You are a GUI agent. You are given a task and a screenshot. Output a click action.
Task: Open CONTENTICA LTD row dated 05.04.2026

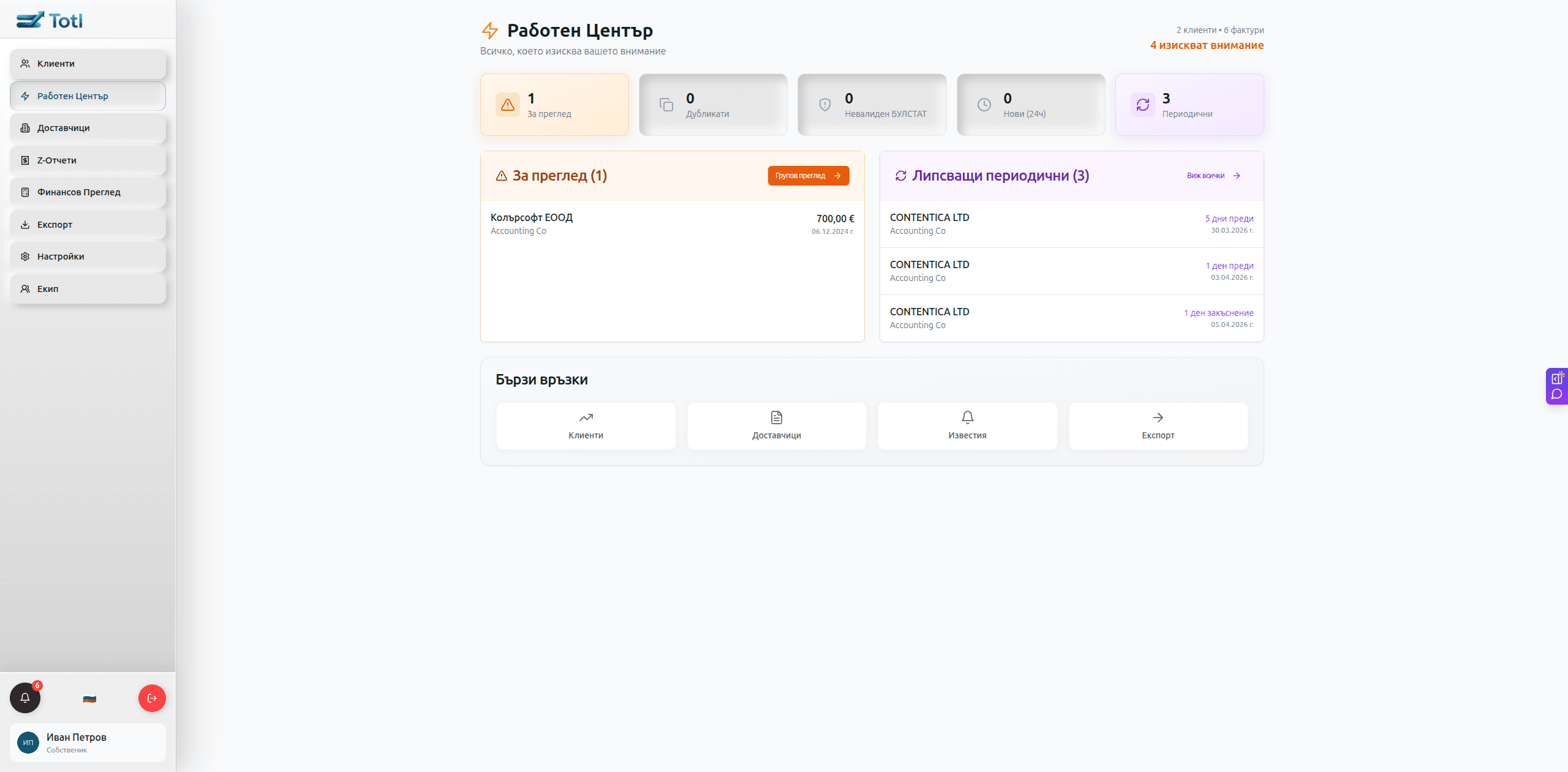tap(1071, 318)
